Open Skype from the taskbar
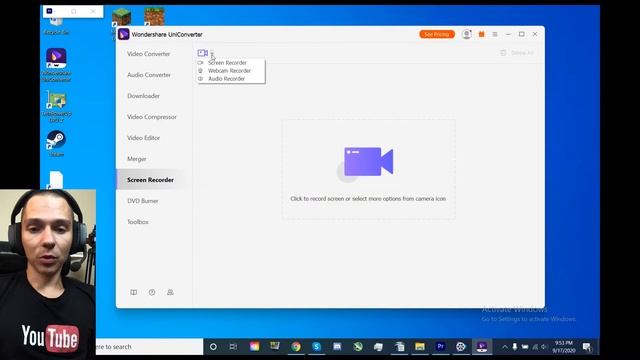 pyautogui.click(x=316, y=347)
